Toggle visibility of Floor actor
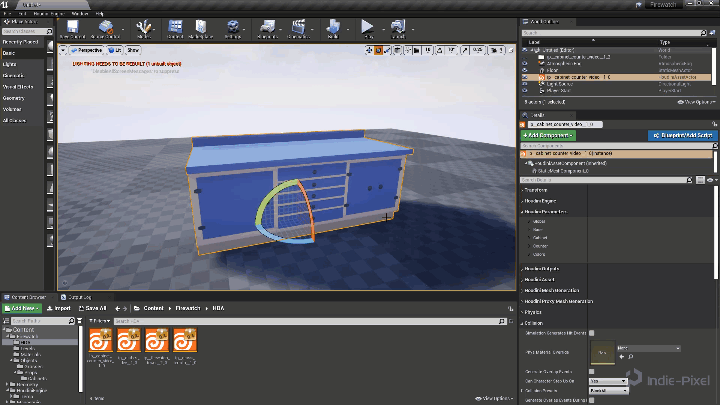 525,70
